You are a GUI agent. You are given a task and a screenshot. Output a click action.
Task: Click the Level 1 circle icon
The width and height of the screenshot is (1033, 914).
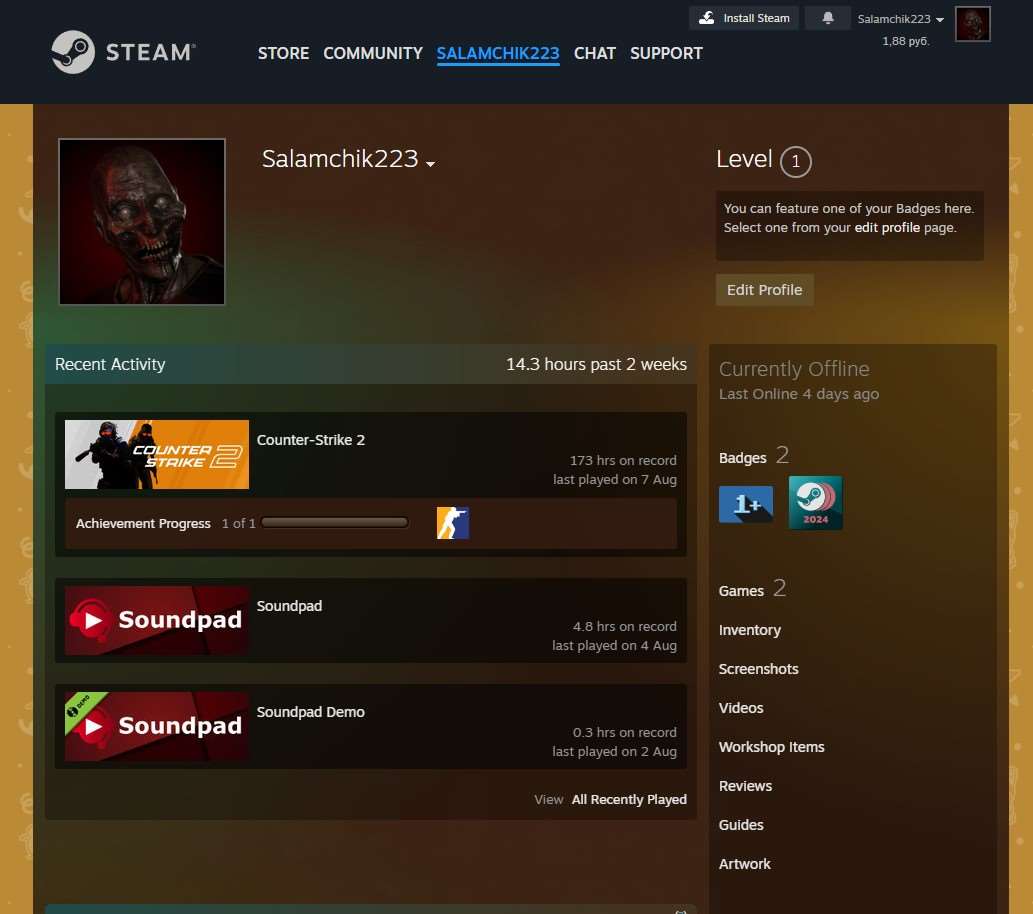(x=795, y=161)
